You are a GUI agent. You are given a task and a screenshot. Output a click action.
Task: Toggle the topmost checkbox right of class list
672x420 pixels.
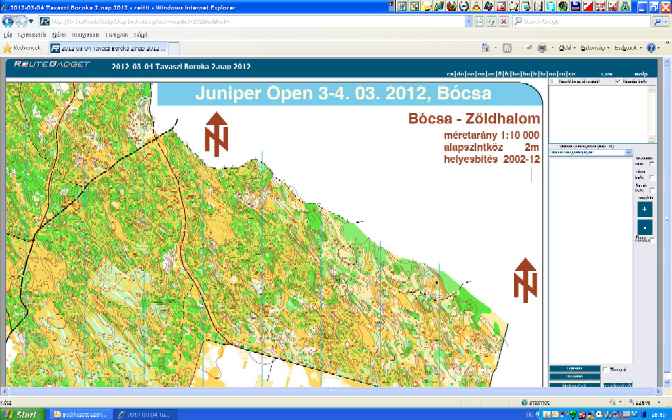[x=651, y=163]
